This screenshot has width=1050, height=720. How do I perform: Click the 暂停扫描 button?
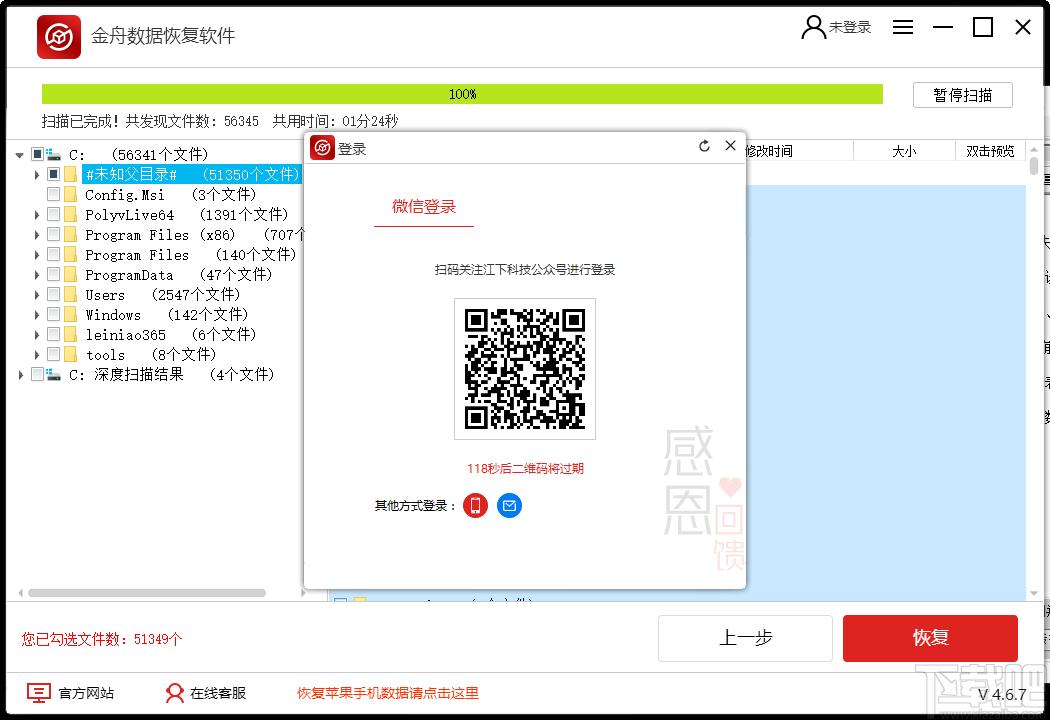(x=963, y=95)
